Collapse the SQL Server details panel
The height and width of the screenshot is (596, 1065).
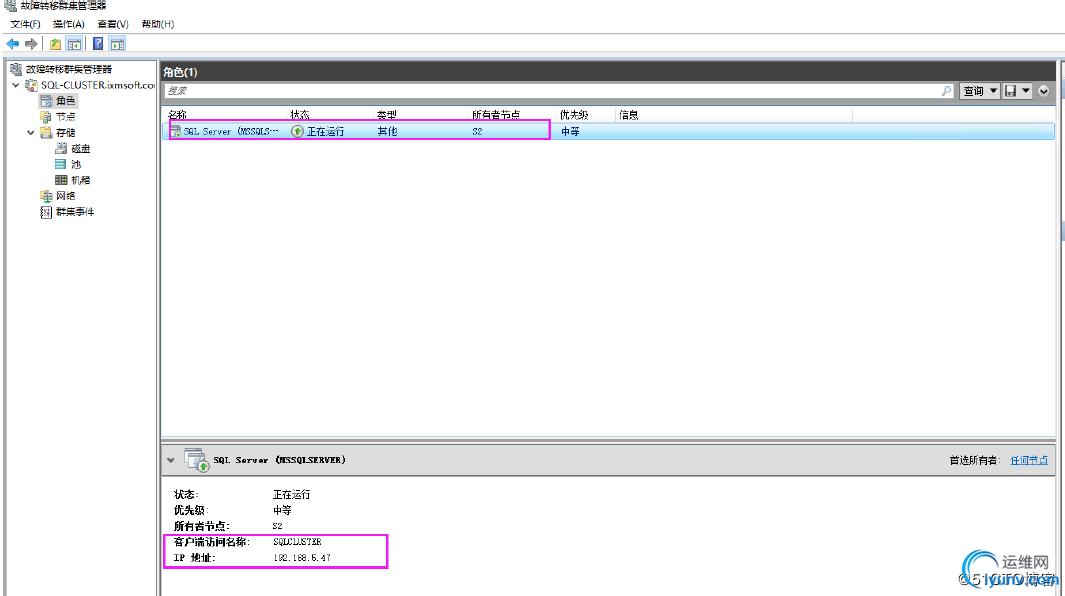click(170, 460)
